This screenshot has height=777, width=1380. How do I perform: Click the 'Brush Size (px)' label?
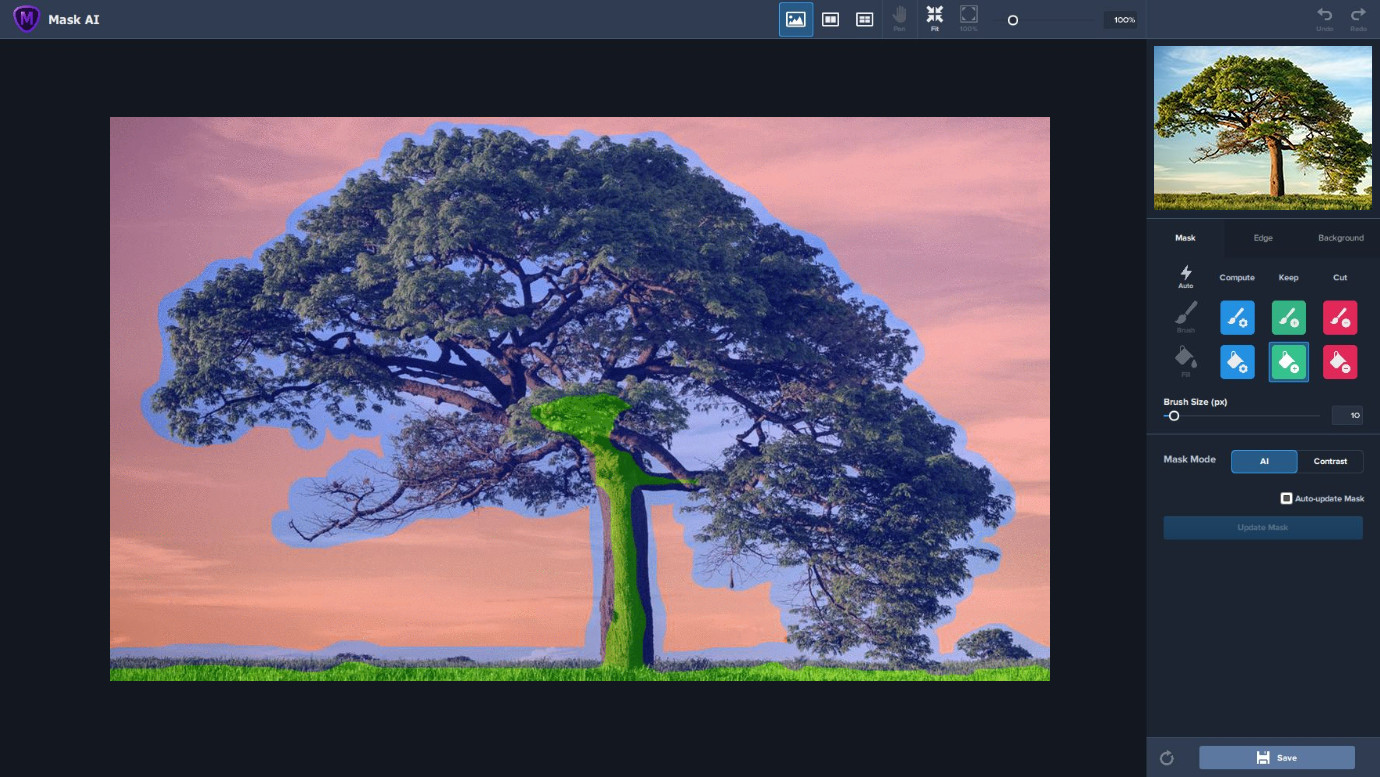[x=1195, y=402]
